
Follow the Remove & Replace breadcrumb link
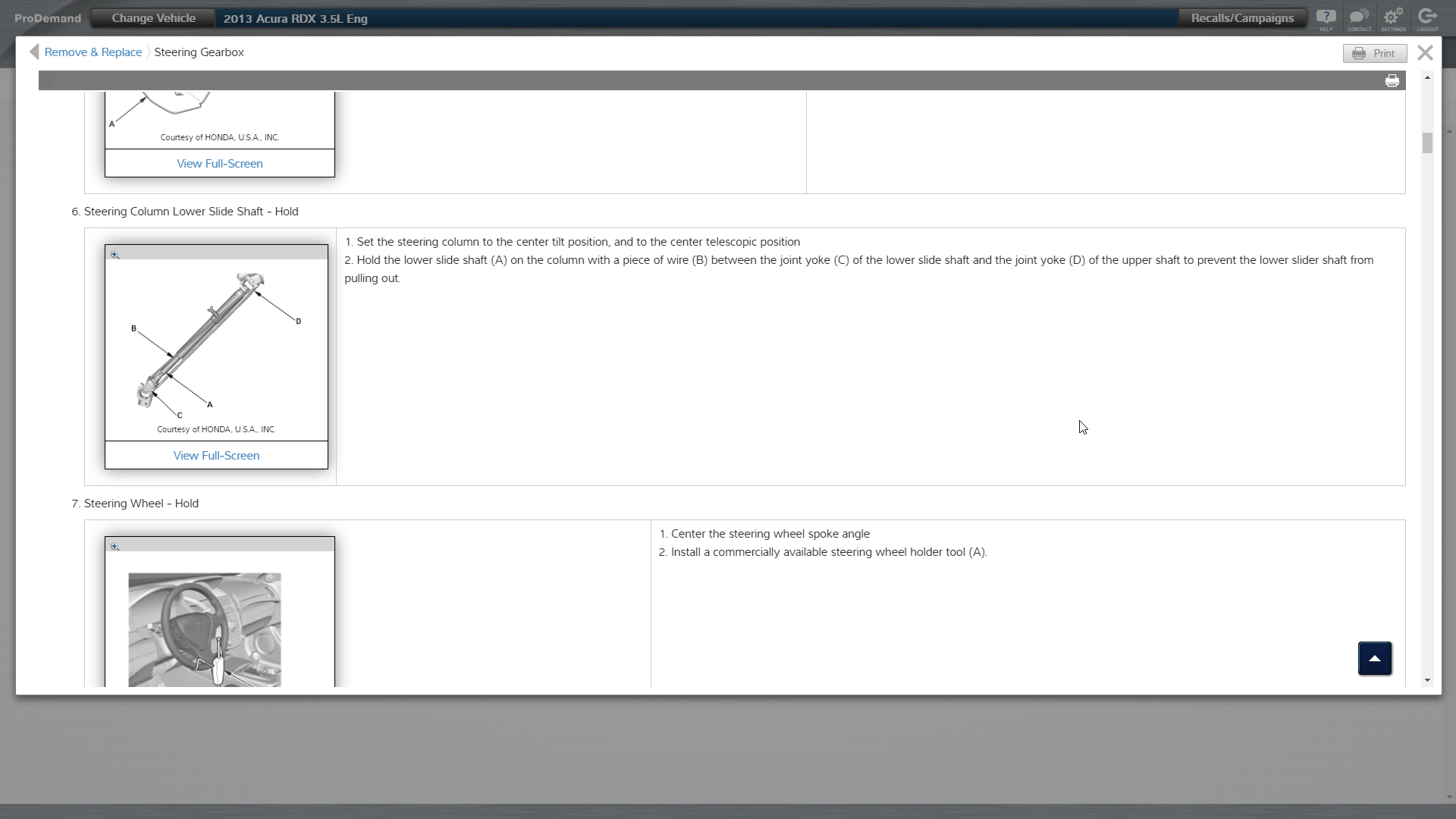point(93,52)
